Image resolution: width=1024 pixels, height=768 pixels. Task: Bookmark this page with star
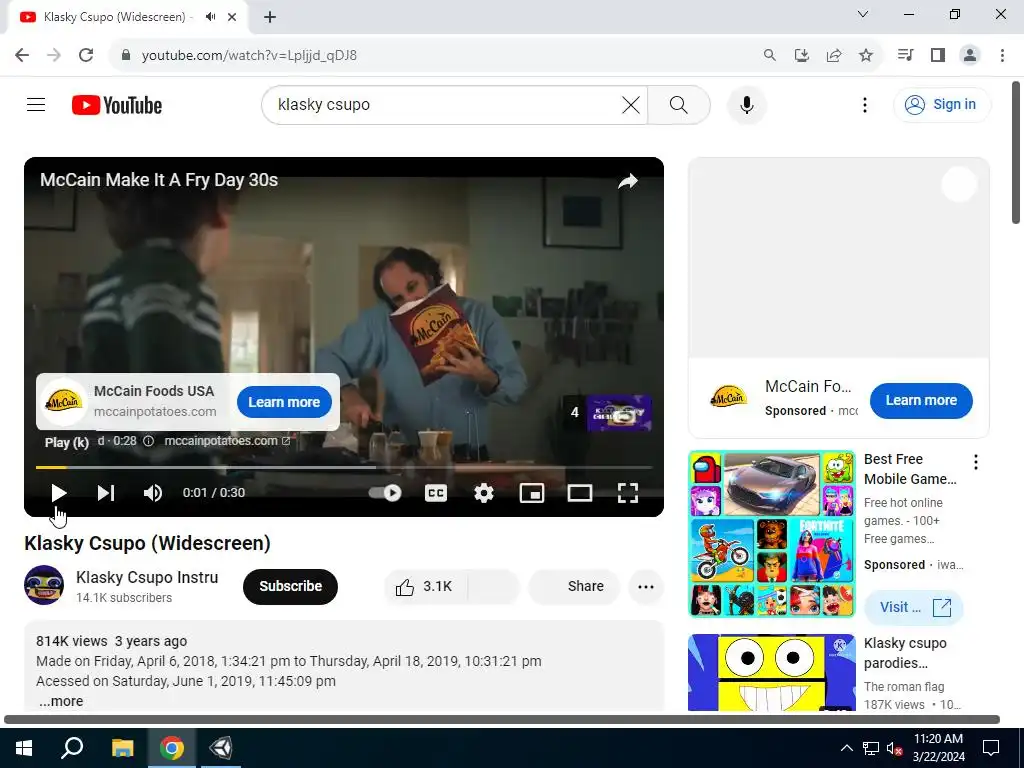866,56
